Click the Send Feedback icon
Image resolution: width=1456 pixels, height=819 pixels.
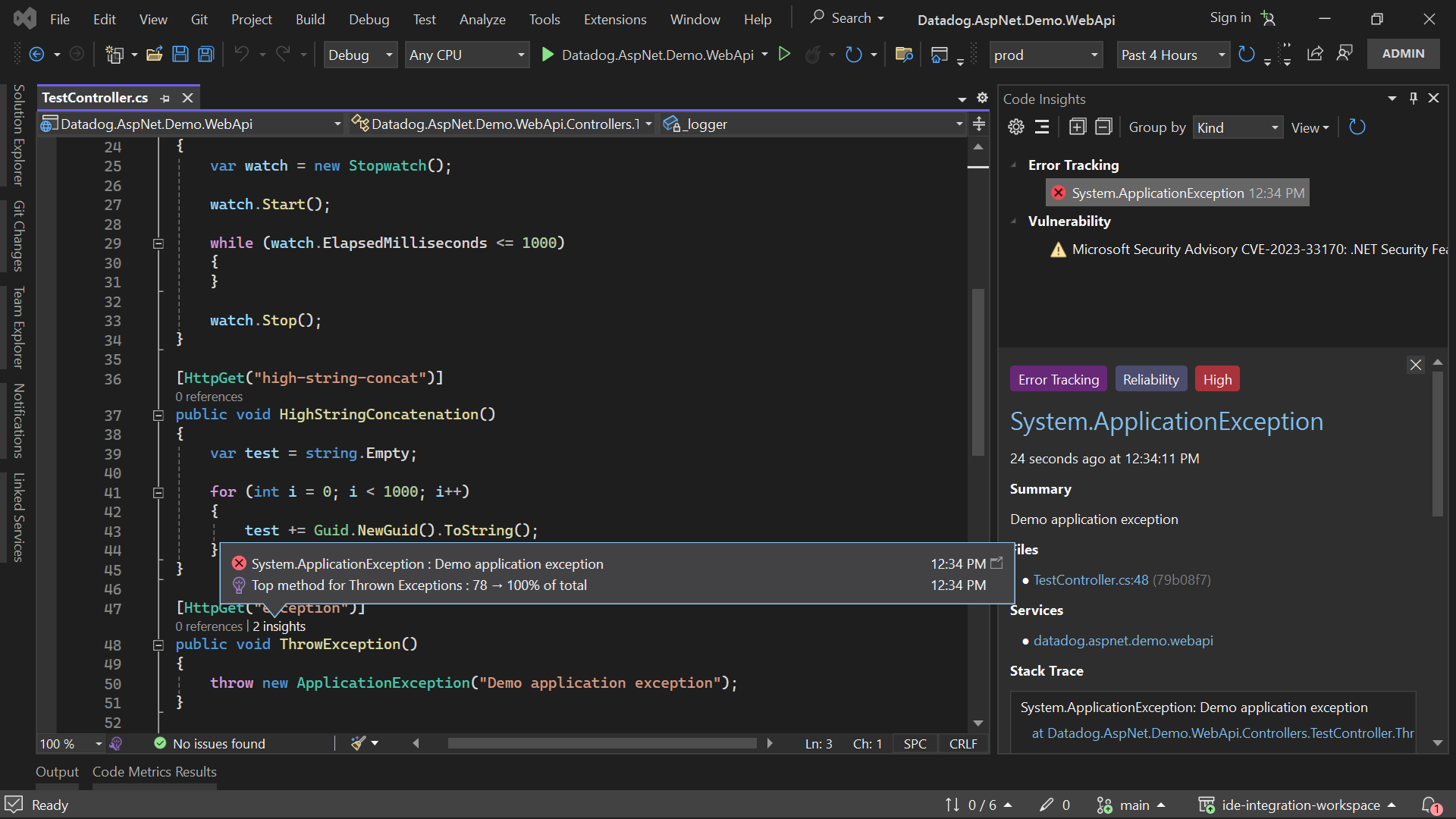(x=1345, y=54)
